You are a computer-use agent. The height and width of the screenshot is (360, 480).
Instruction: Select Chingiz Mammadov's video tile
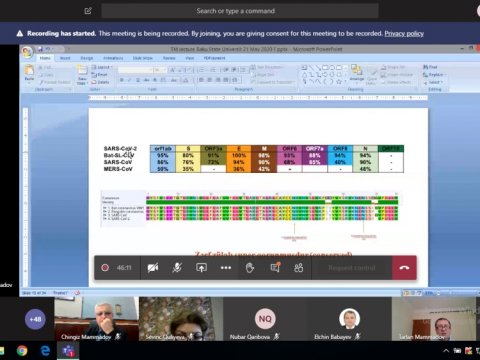coord(96,319)
